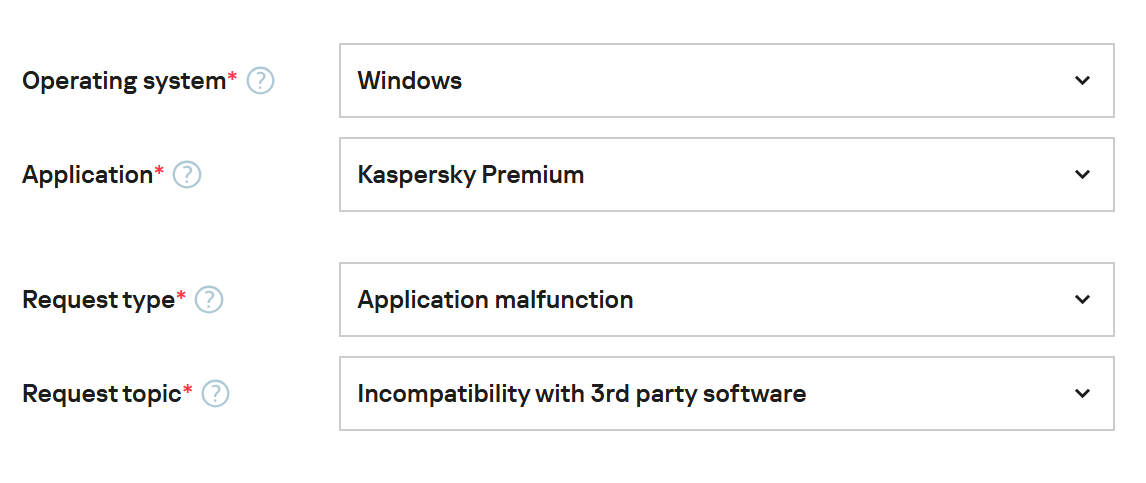Click the Application malfunction selection text
The height and width of the screenshot is (483, 1146).
pos(495,299)
